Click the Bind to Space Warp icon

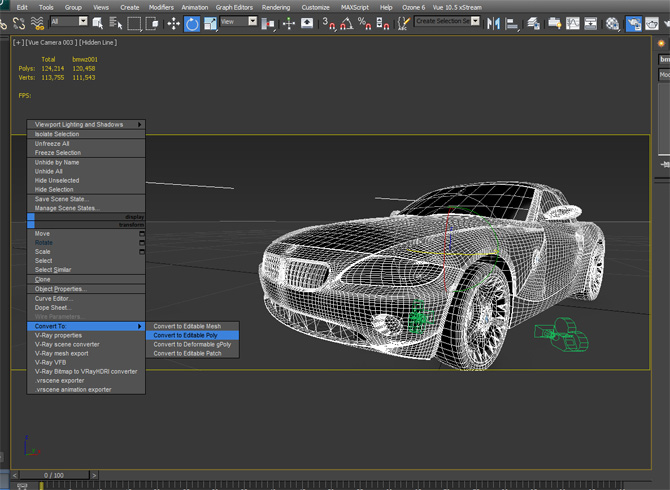click(38, 23)
